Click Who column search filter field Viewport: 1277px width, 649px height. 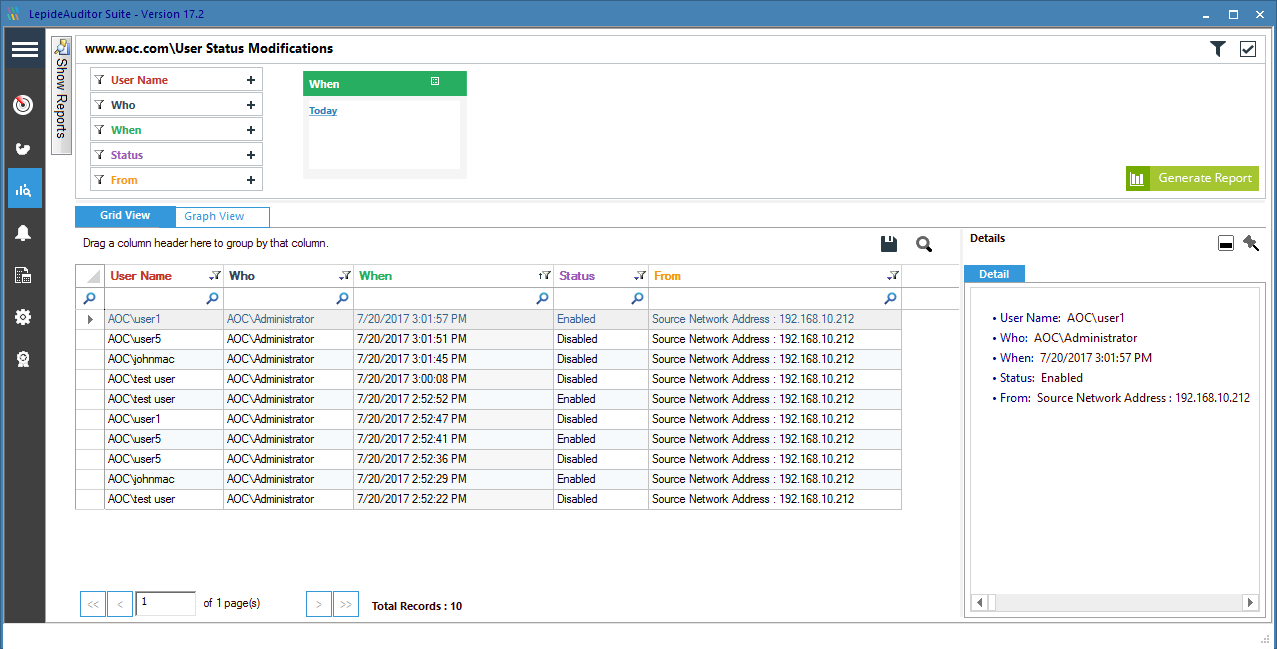[x=288, y=298]
